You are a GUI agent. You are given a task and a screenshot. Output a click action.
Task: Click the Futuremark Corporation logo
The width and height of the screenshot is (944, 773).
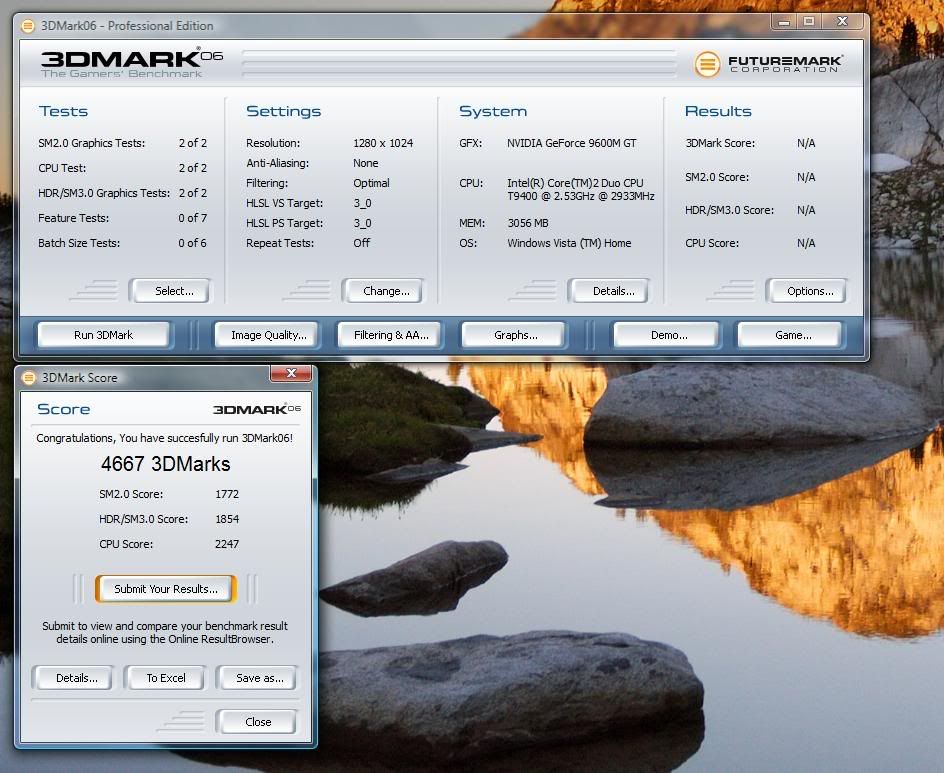(x=769, y=64)
